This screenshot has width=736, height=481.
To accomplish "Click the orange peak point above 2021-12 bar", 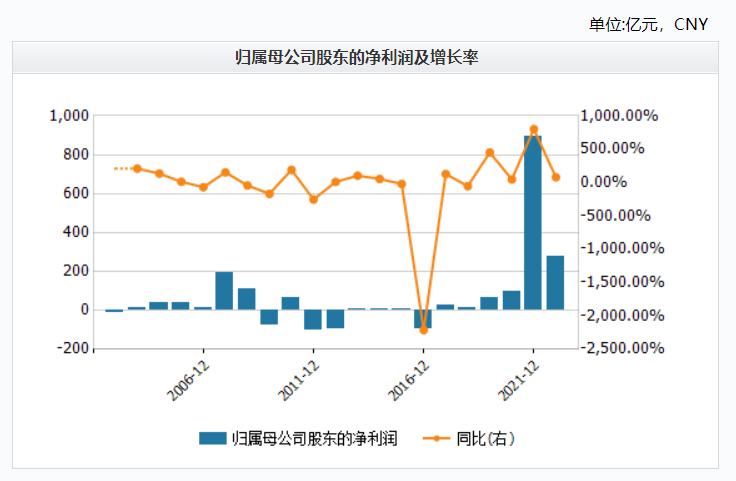I will (533, 129).
